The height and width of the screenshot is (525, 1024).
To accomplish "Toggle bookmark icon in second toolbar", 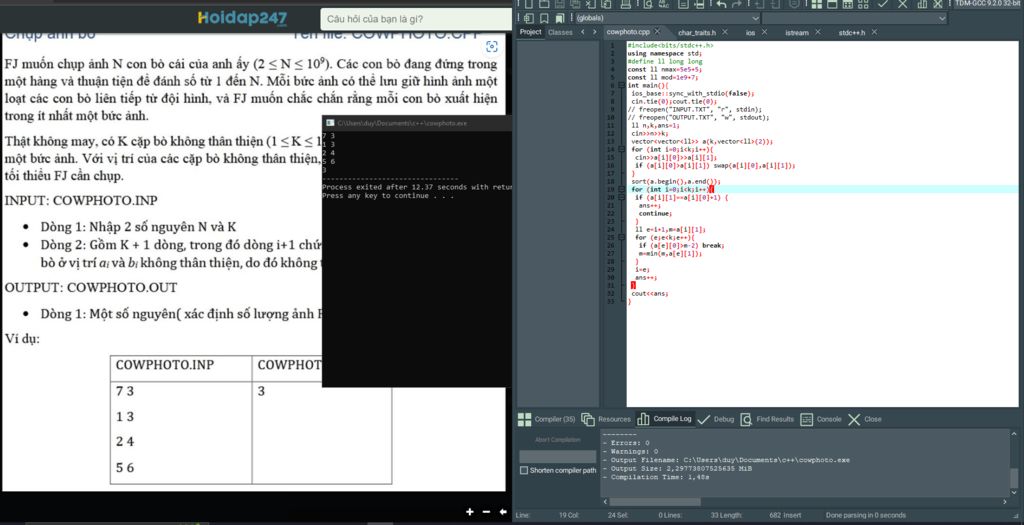I will point(544,18).
